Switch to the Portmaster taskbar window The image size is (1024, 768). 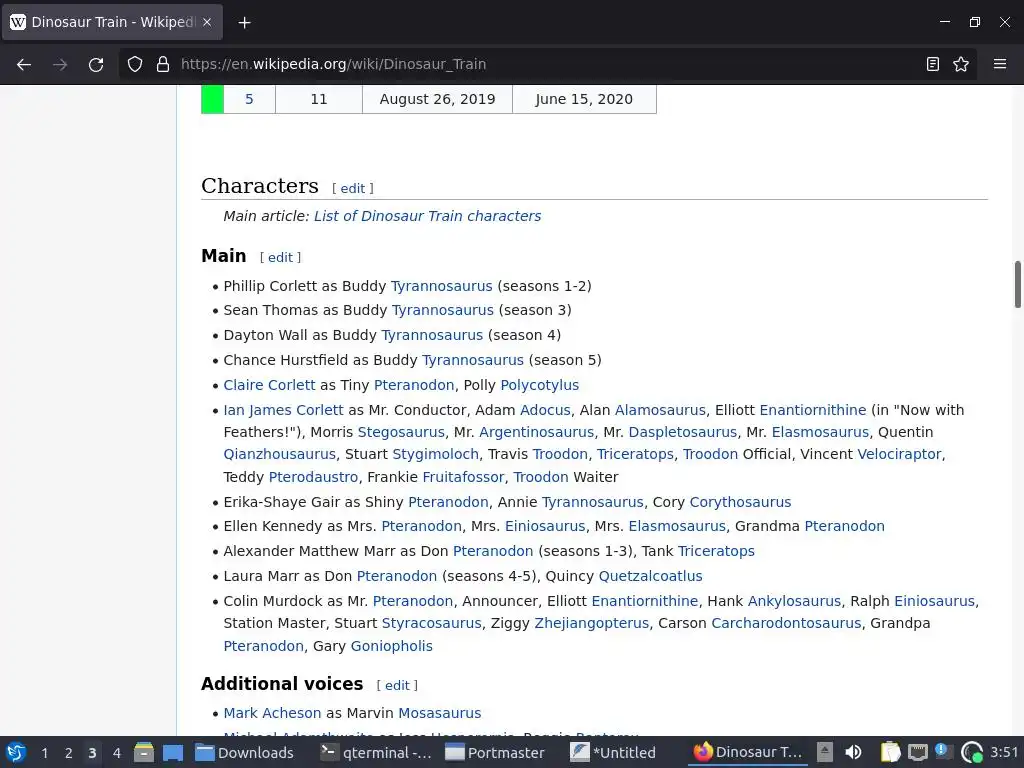[x=495, y=752]
